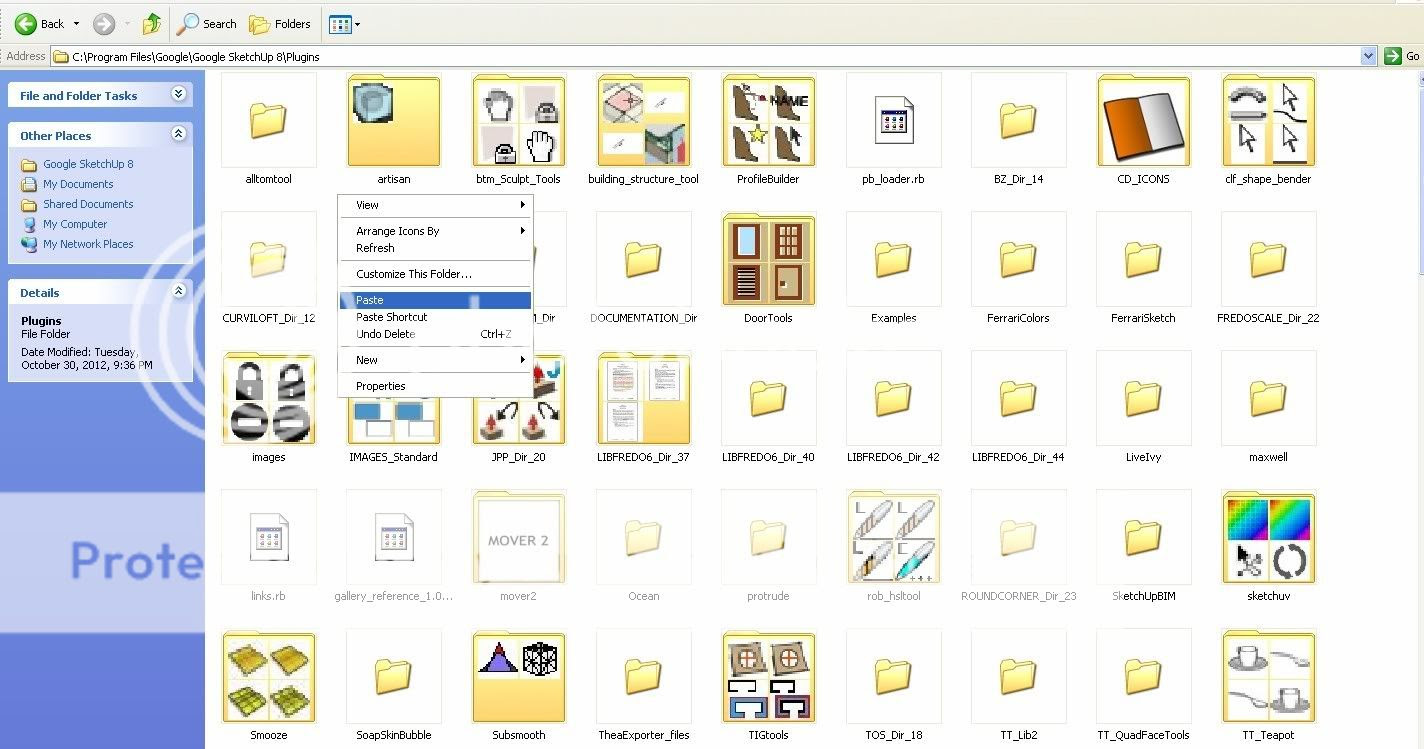Click the Go button
The height and width of the screenshot is (749, 1424).
coord(1402,56)
